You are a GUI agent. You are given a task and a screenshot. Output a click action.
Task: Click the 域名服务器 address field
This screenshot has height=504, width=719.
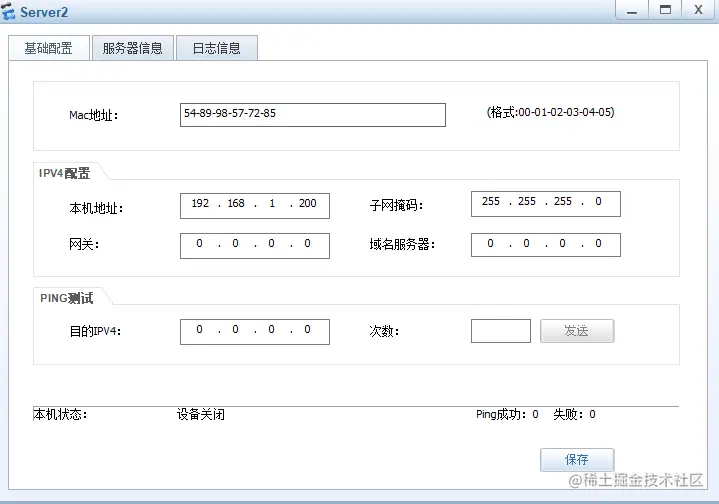546,245
